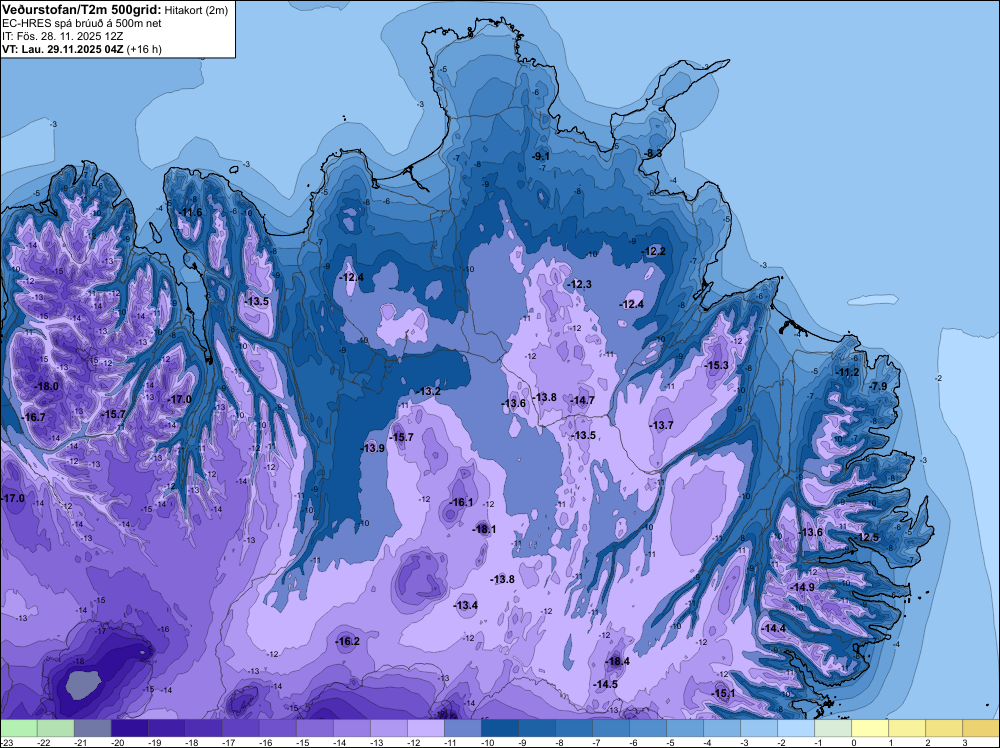Select the -9.1 temperature value
The height and width of the screenshot is (748, 1000).
pos(541,156)
